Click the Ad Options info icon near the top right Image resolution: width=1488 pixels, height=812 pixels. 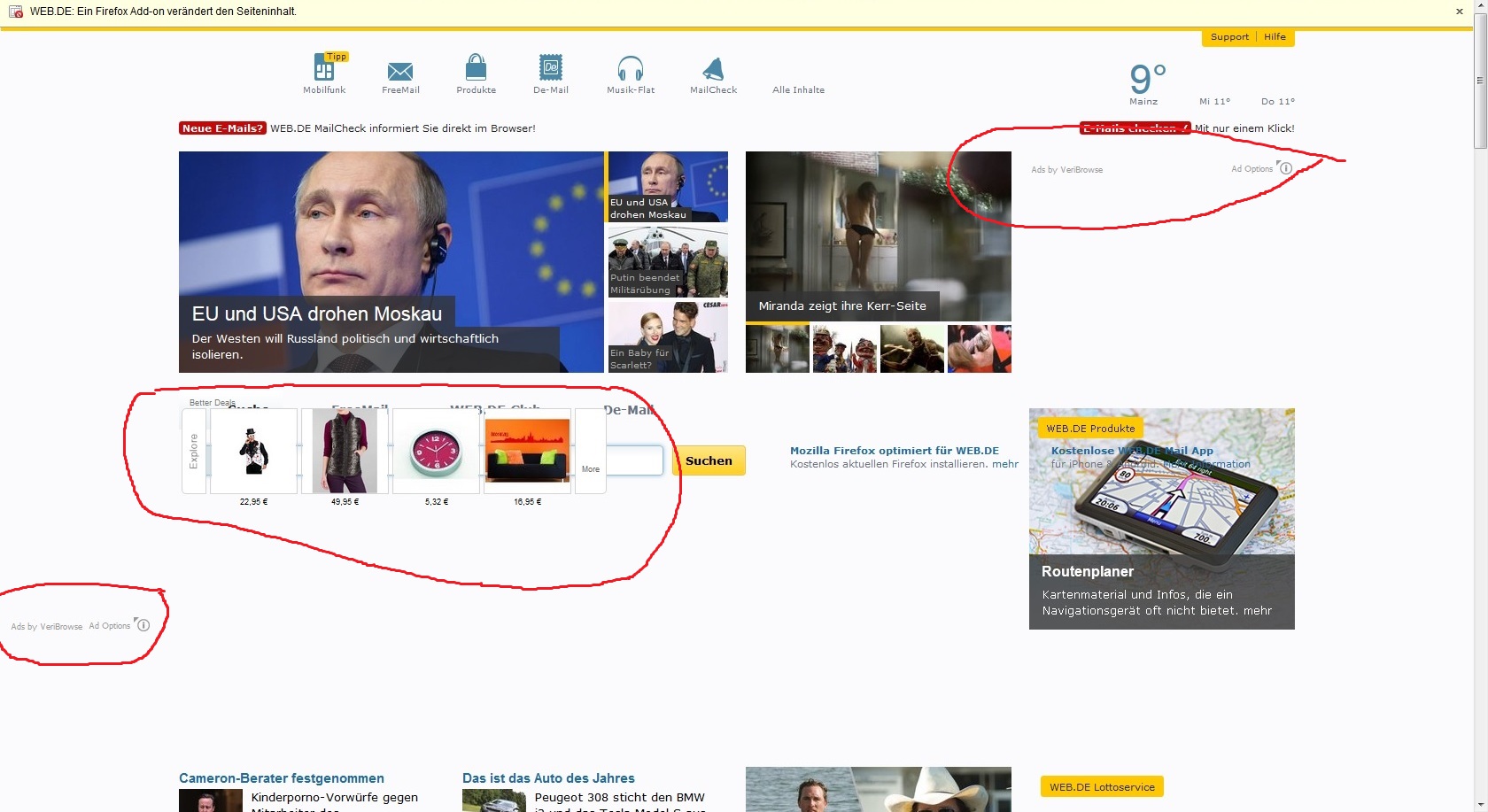[1286, 168]
